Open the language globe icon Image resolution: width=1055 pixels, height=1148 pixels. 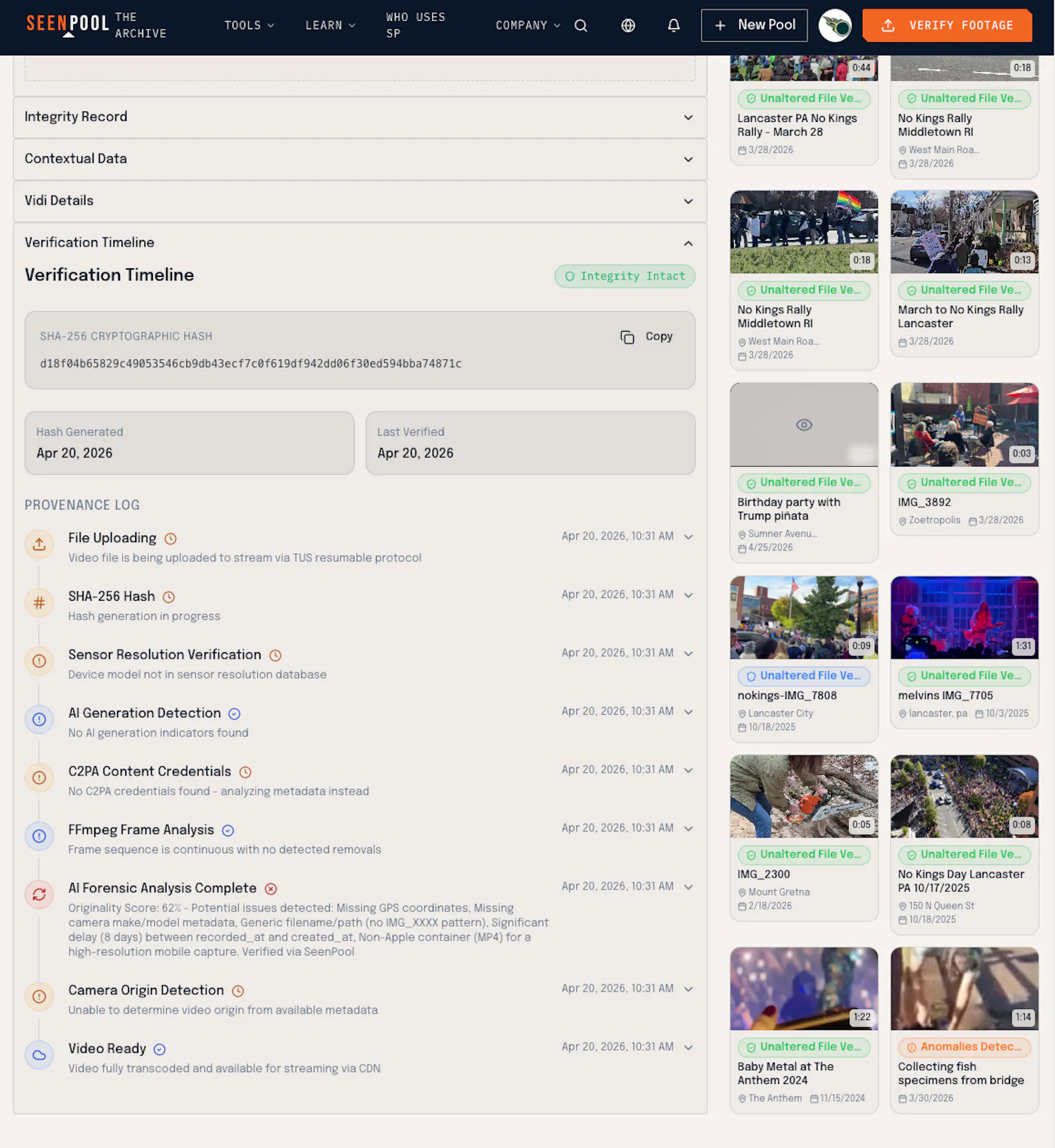point(628,26)
